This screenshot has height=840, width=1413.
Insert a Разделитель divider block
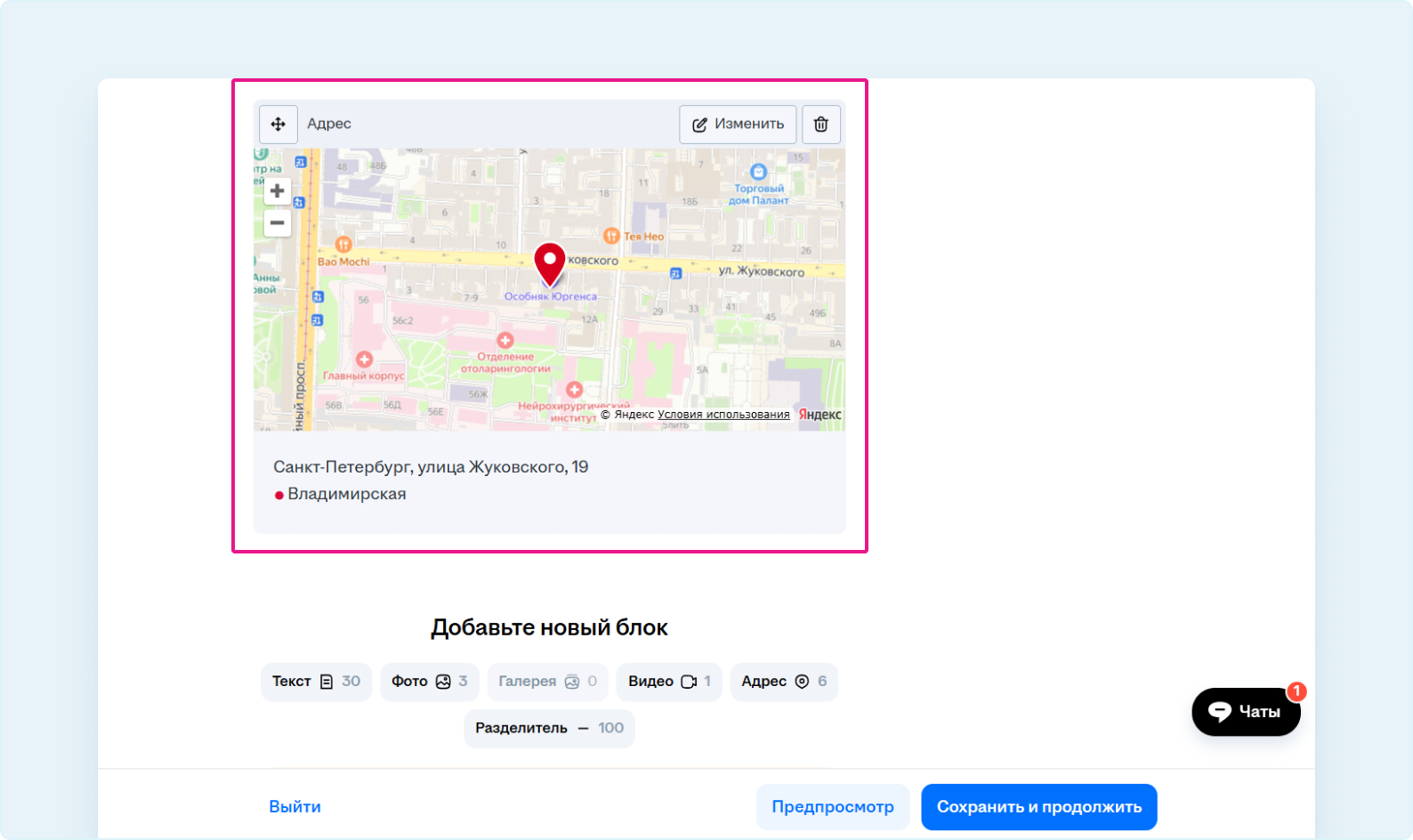point(549,728)
